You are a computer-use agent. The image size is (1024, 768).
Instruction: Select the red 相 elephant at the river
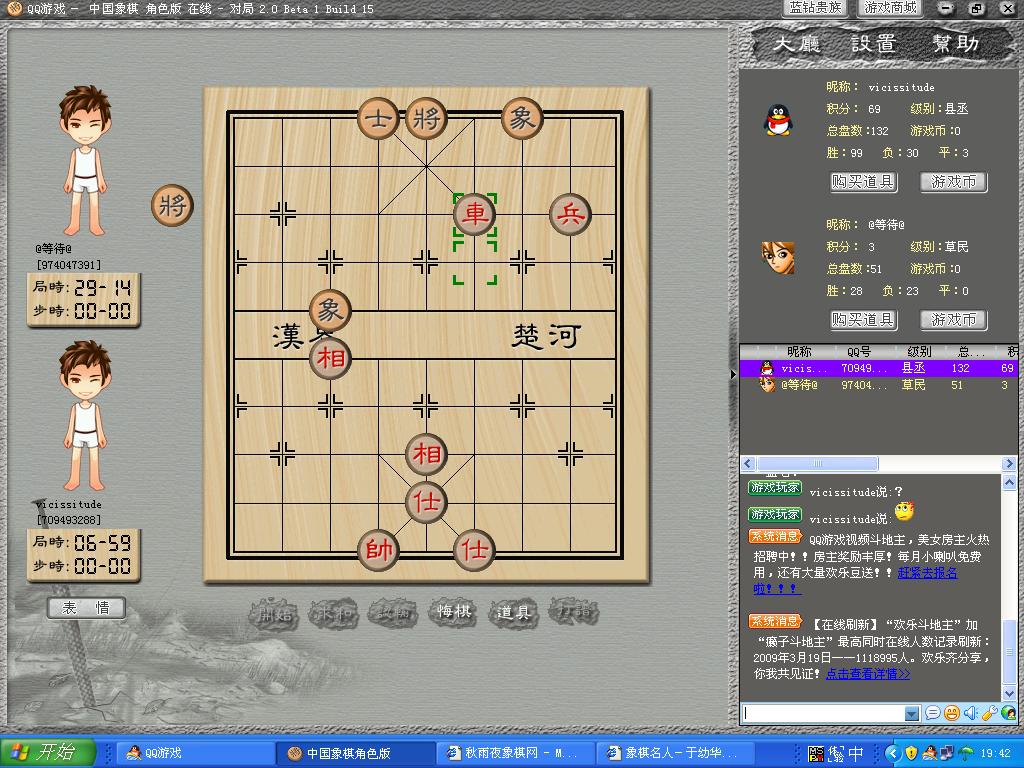[330, 358]
